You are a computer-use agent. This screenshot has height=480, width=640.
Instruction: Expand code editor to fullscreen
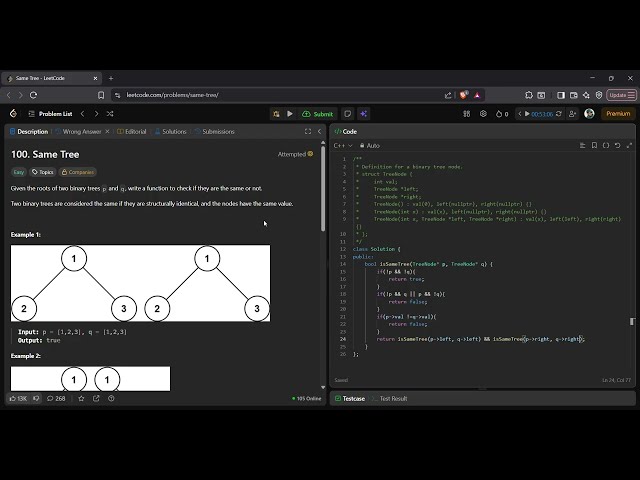tap(629, 145)
